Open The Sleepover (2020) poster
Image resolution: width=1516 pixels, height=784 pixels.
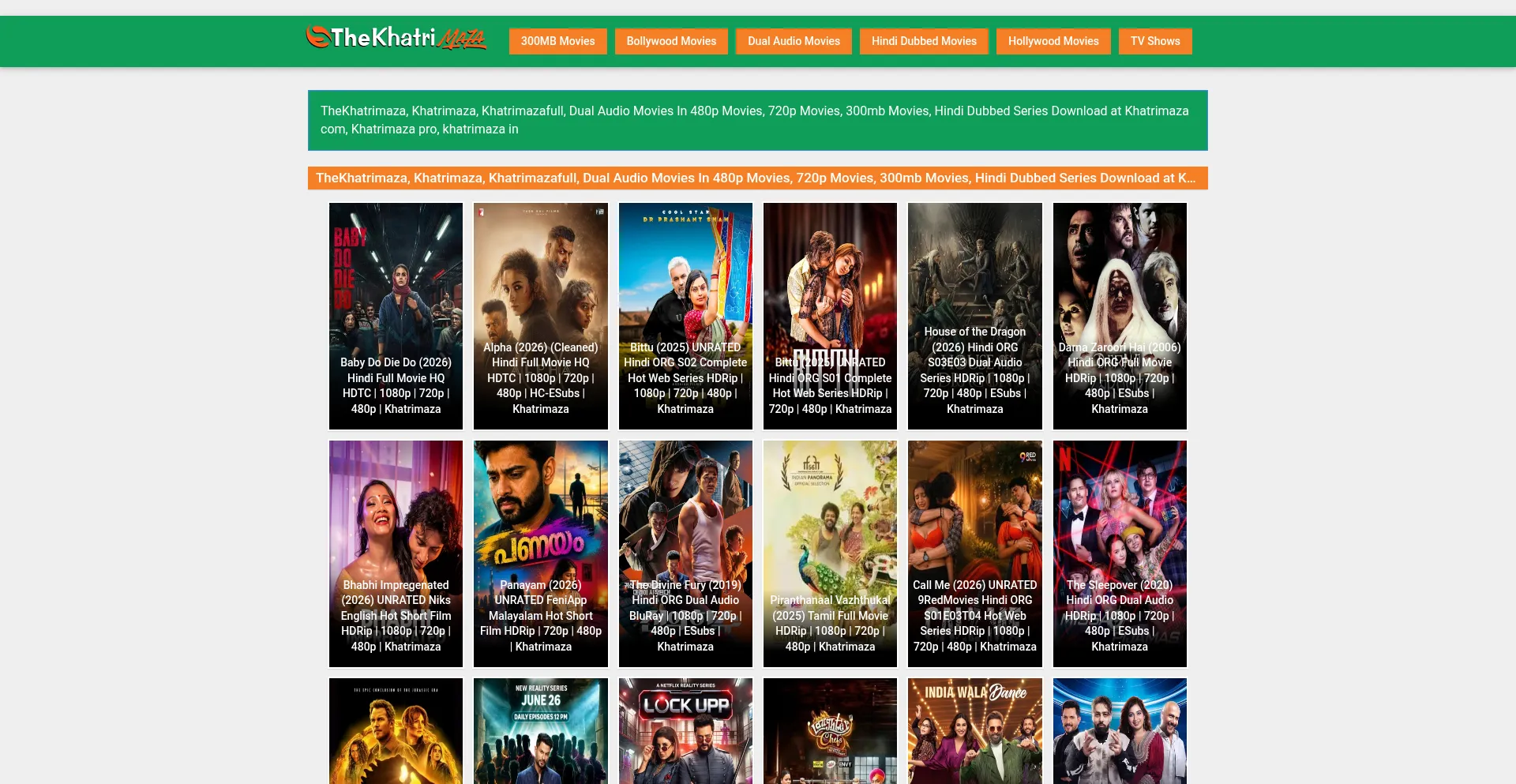click(x=1120, y=553)
